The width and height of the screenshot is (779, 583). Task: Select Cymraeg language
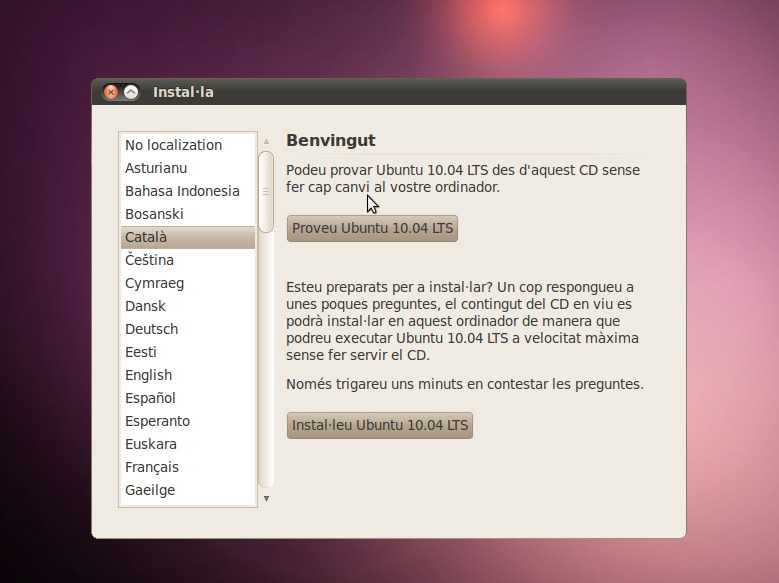pos(188,283)
